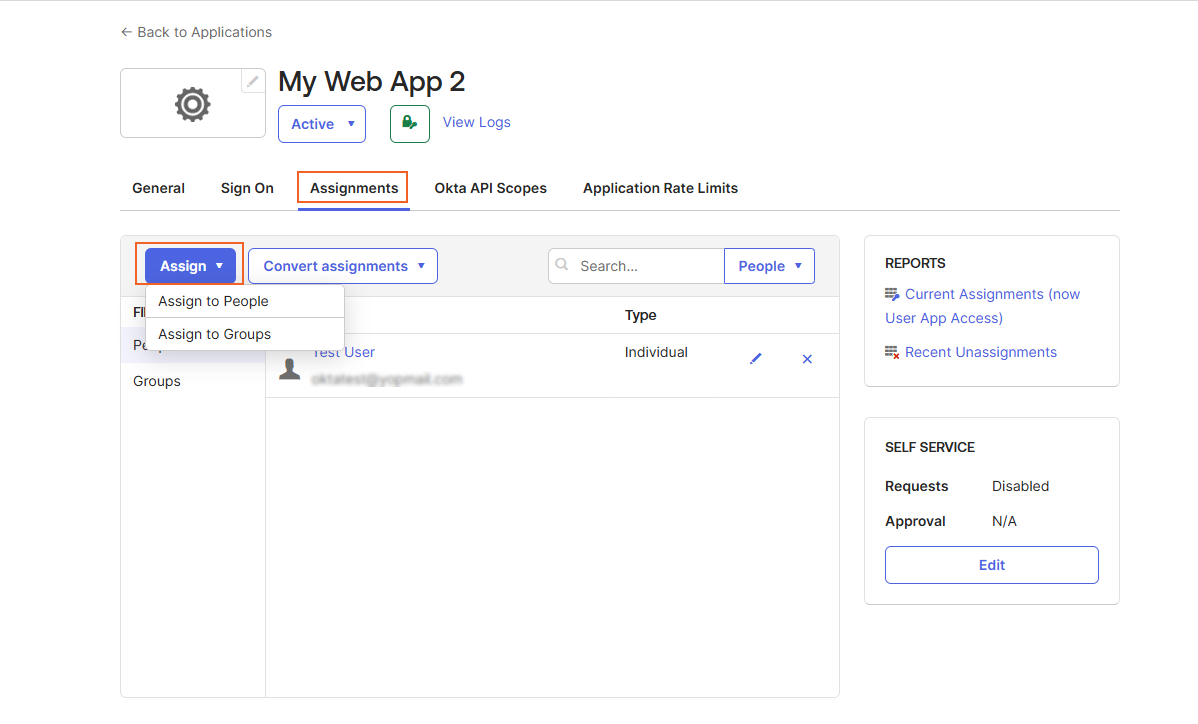1198x724 pixels.
Task: Edit Test User assignment pencil icon
Action: pyautogui.click(x=756, y=358)
